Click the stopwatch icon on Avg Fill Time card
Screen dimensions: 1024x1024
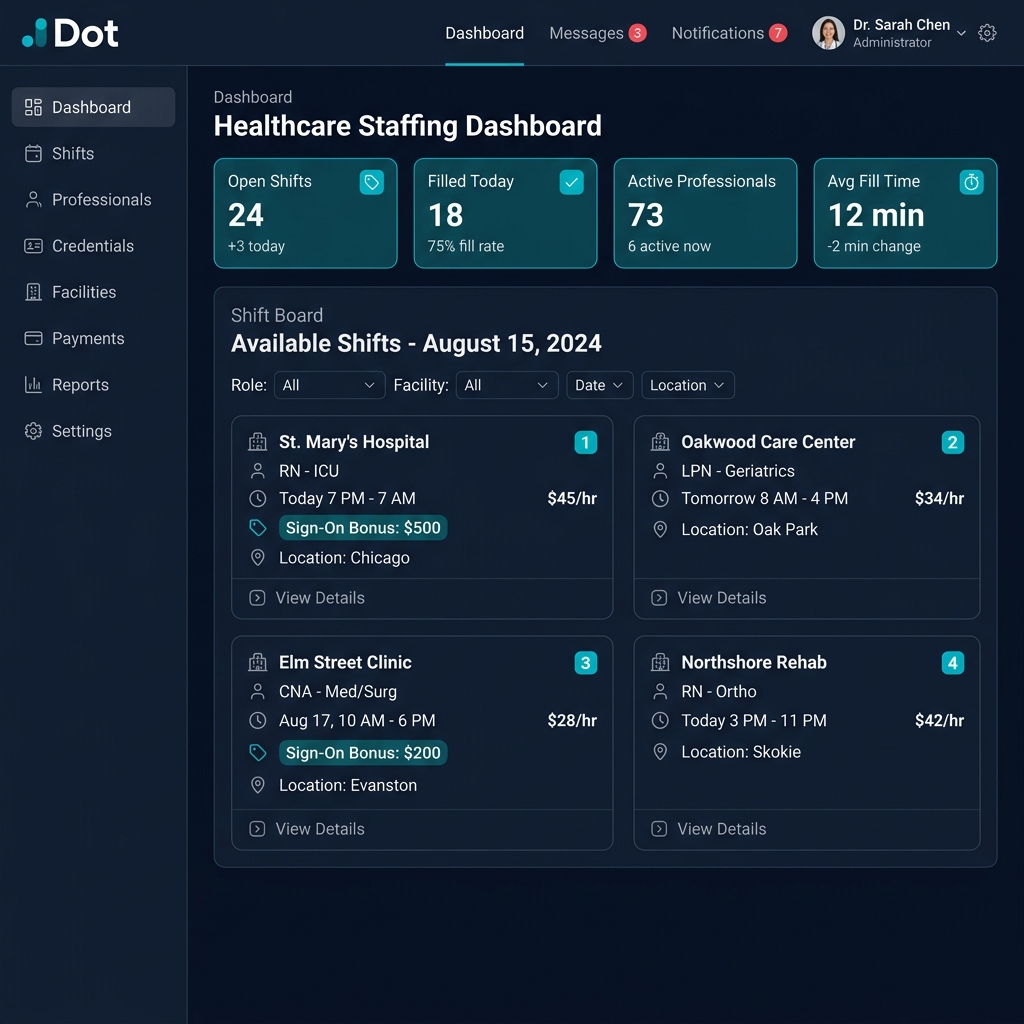click(x=971, y=182)
